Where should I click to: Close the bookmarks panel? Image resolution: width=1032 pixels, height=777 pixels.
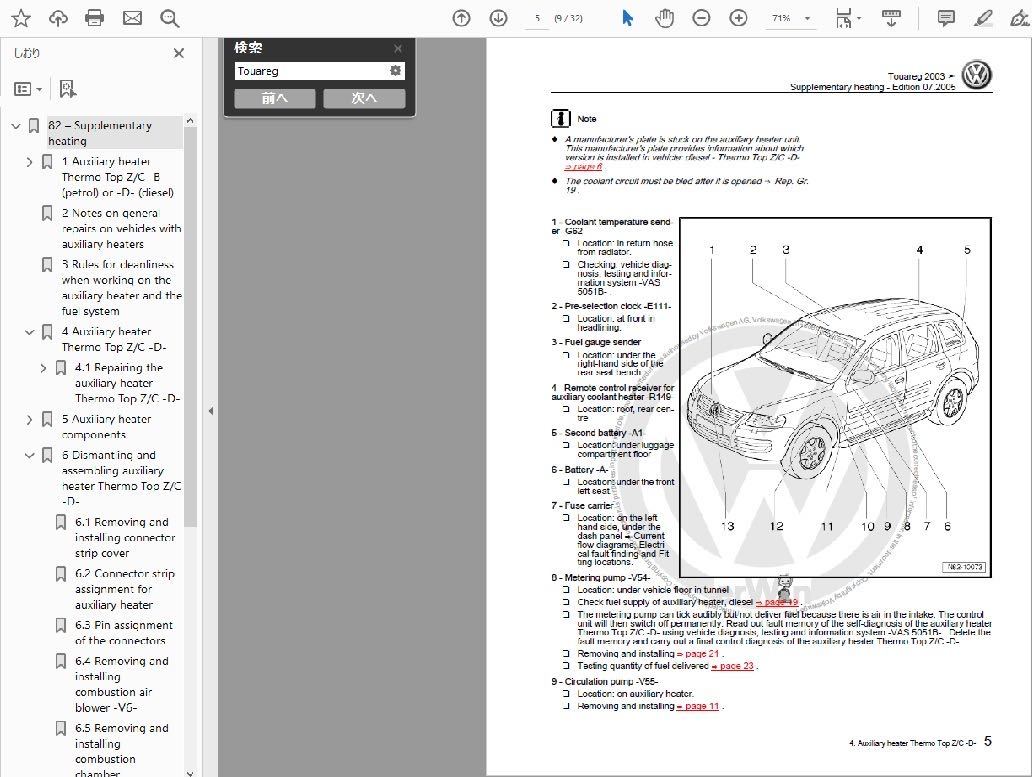tap(178, 53)
